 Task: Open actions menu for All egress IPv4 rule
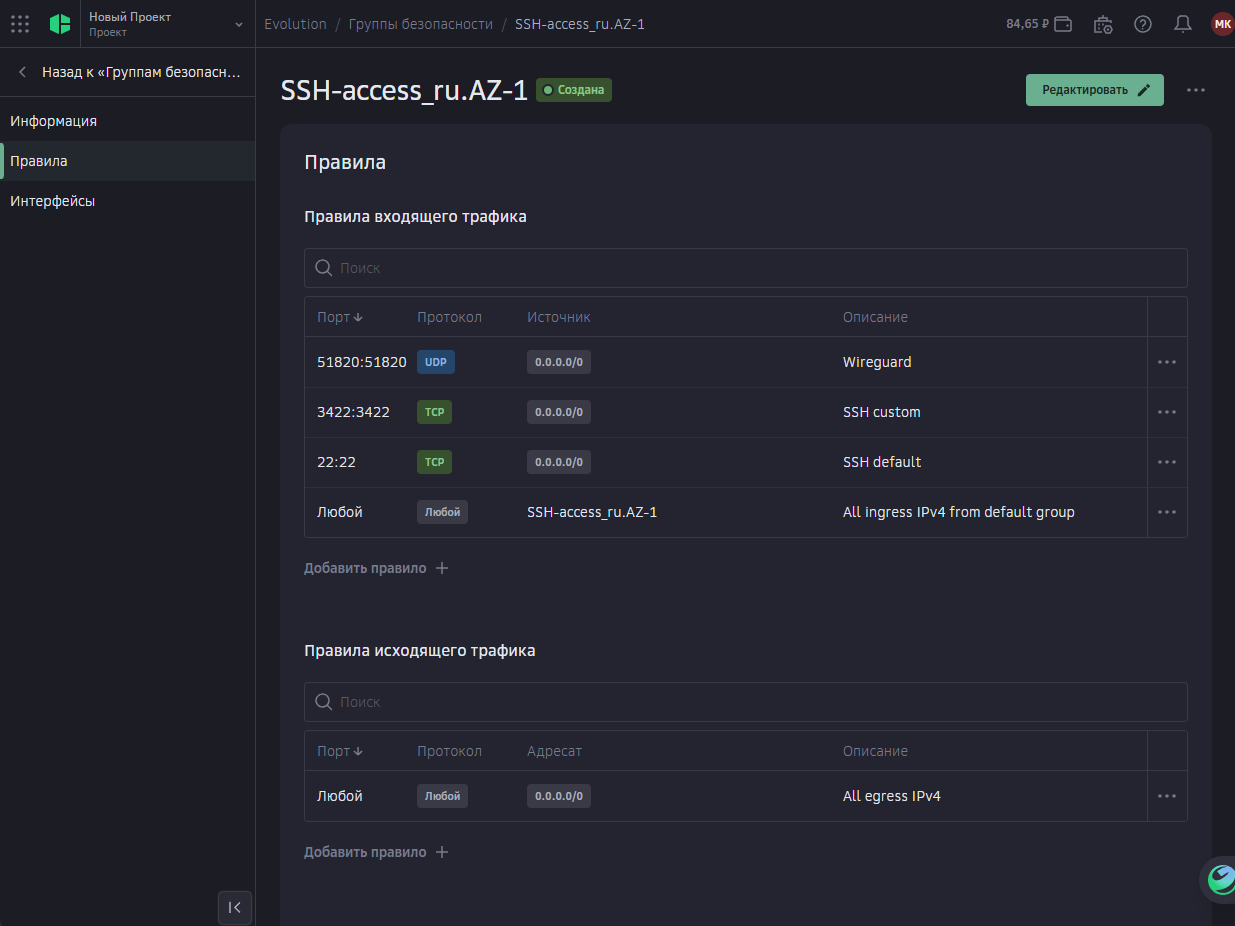[x=1167, y=796]
